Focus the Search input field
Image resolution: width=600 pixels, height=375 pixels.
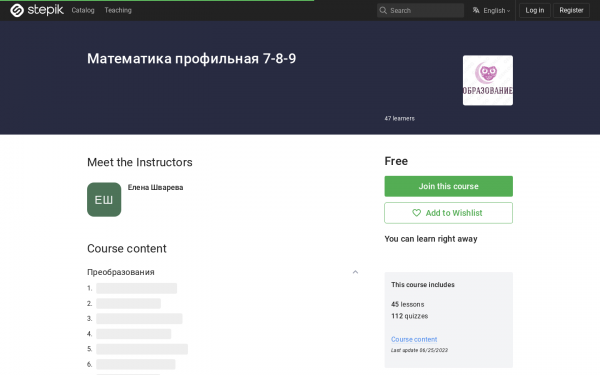(x=420, y=10)
